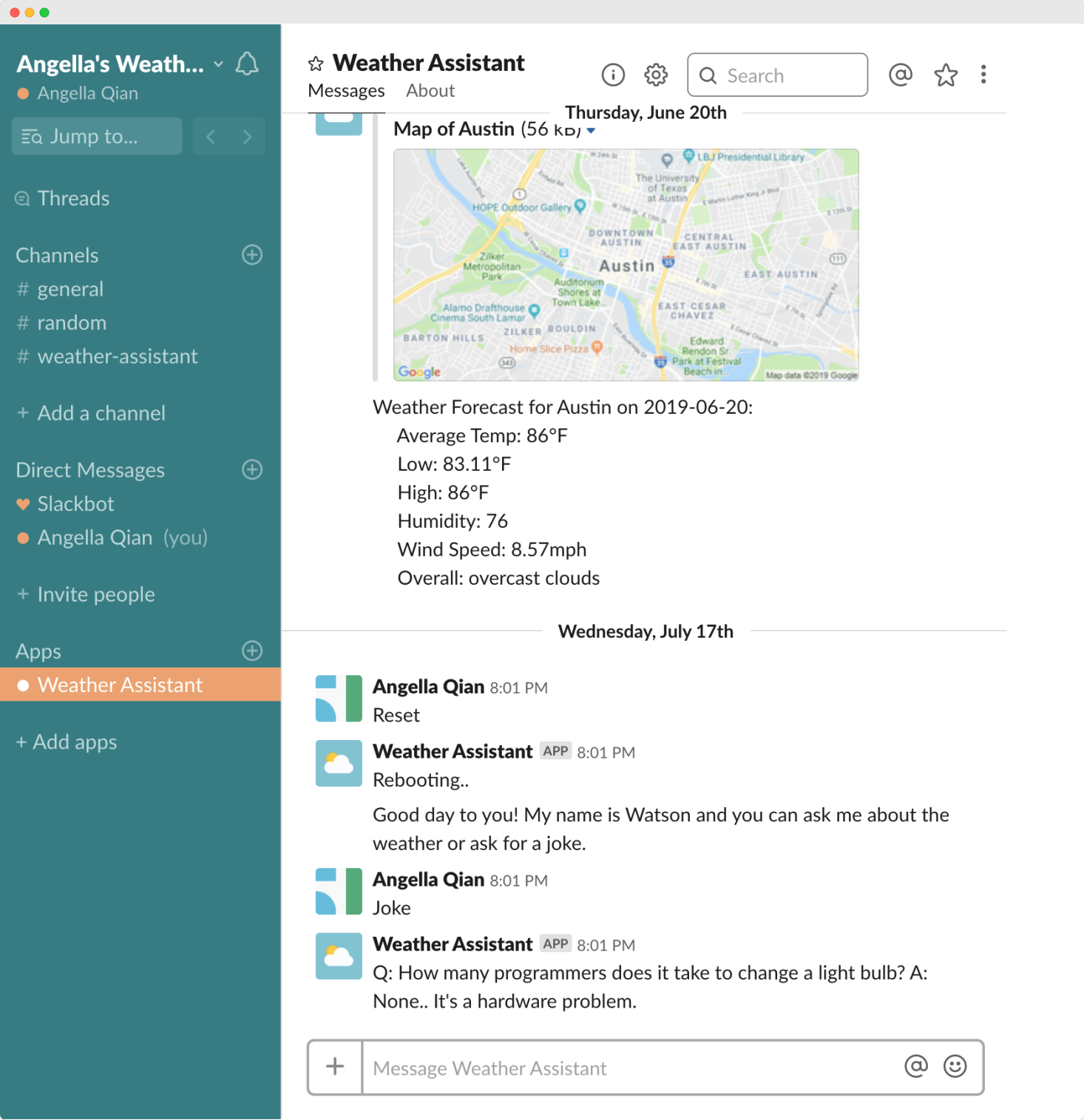Focus the Search field
1084x1120 pixels.
point(777,75)
